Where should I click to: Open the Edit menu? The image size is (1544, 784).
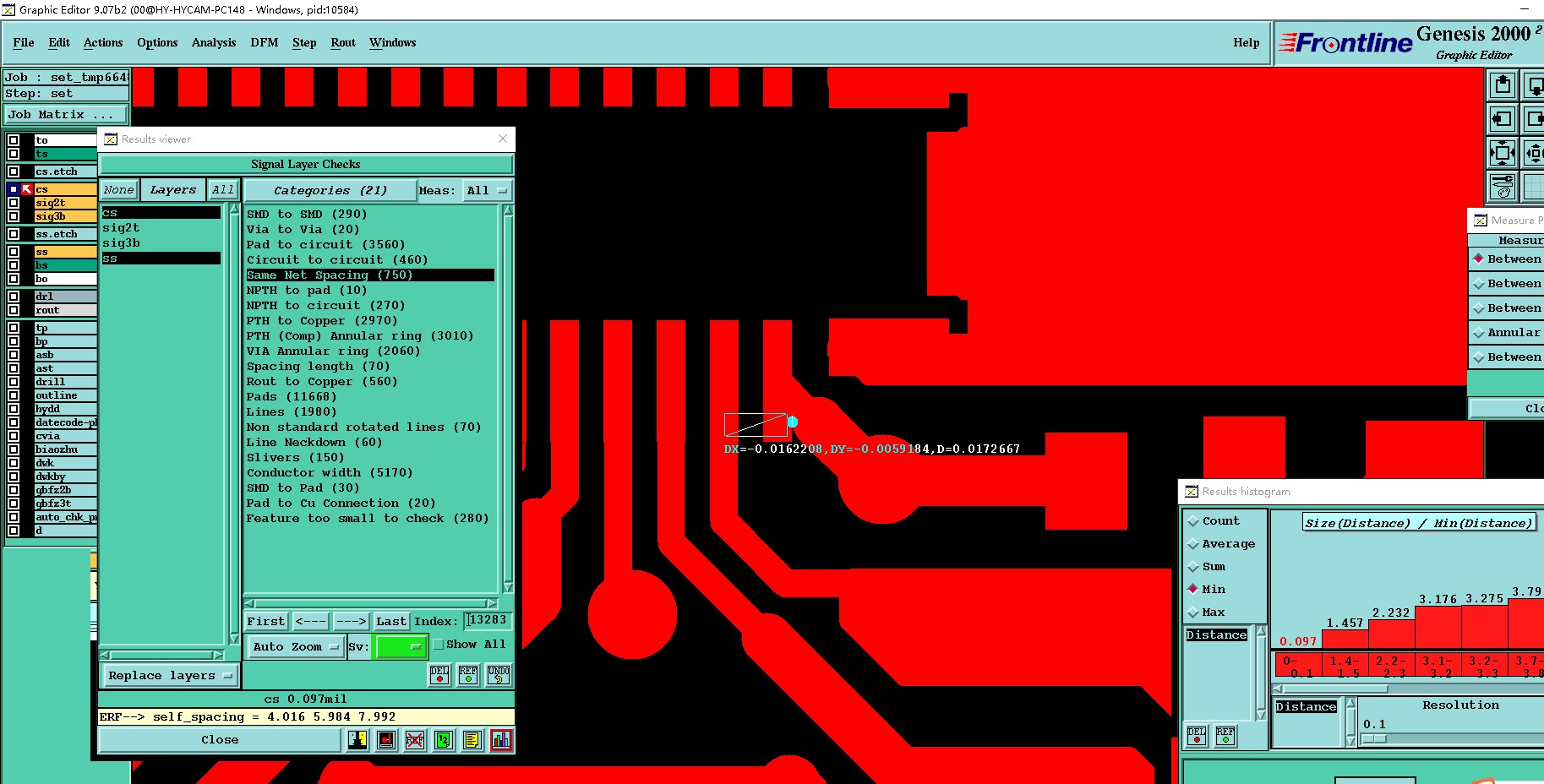[x=59, y=42]
